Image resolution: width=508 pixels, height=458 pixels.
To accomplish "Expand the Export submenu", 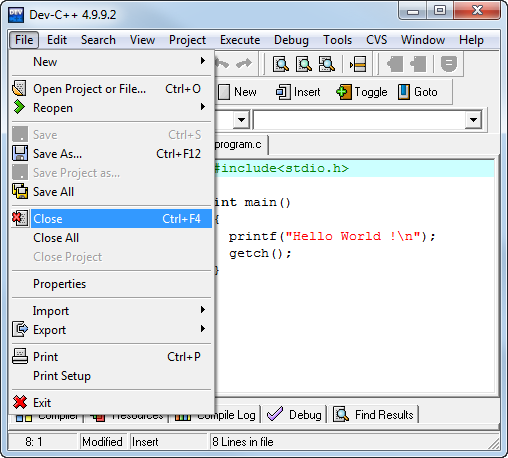I will coord(112,330).
